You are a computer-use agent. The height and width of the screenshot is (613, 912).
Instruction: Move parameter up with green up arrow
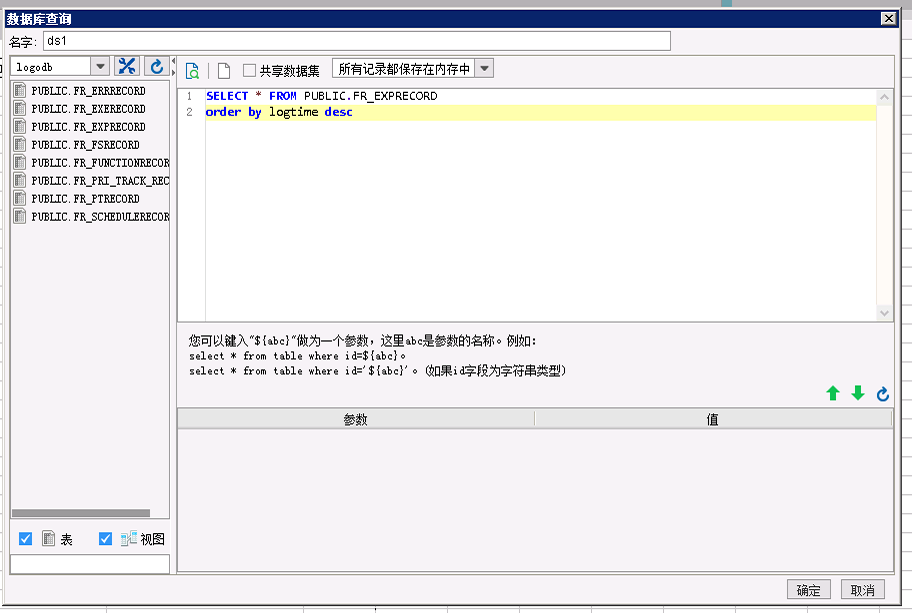pyautogui.click(x=833, y=393)
